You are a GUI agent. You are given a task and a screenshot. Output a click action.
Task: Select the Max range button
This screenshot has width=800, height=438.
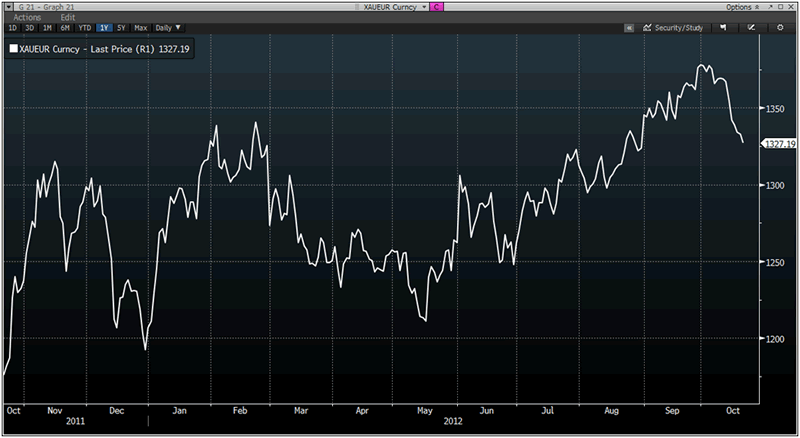point(142,28)
